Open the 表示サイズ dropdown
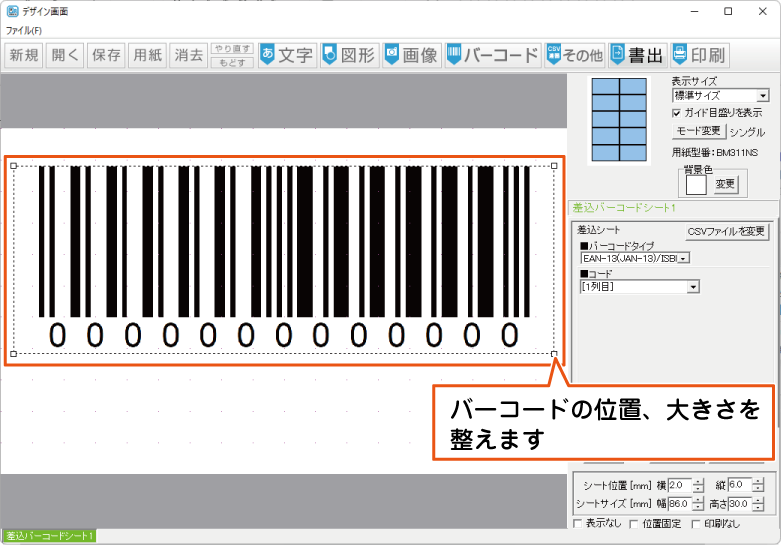 [720, 96]
